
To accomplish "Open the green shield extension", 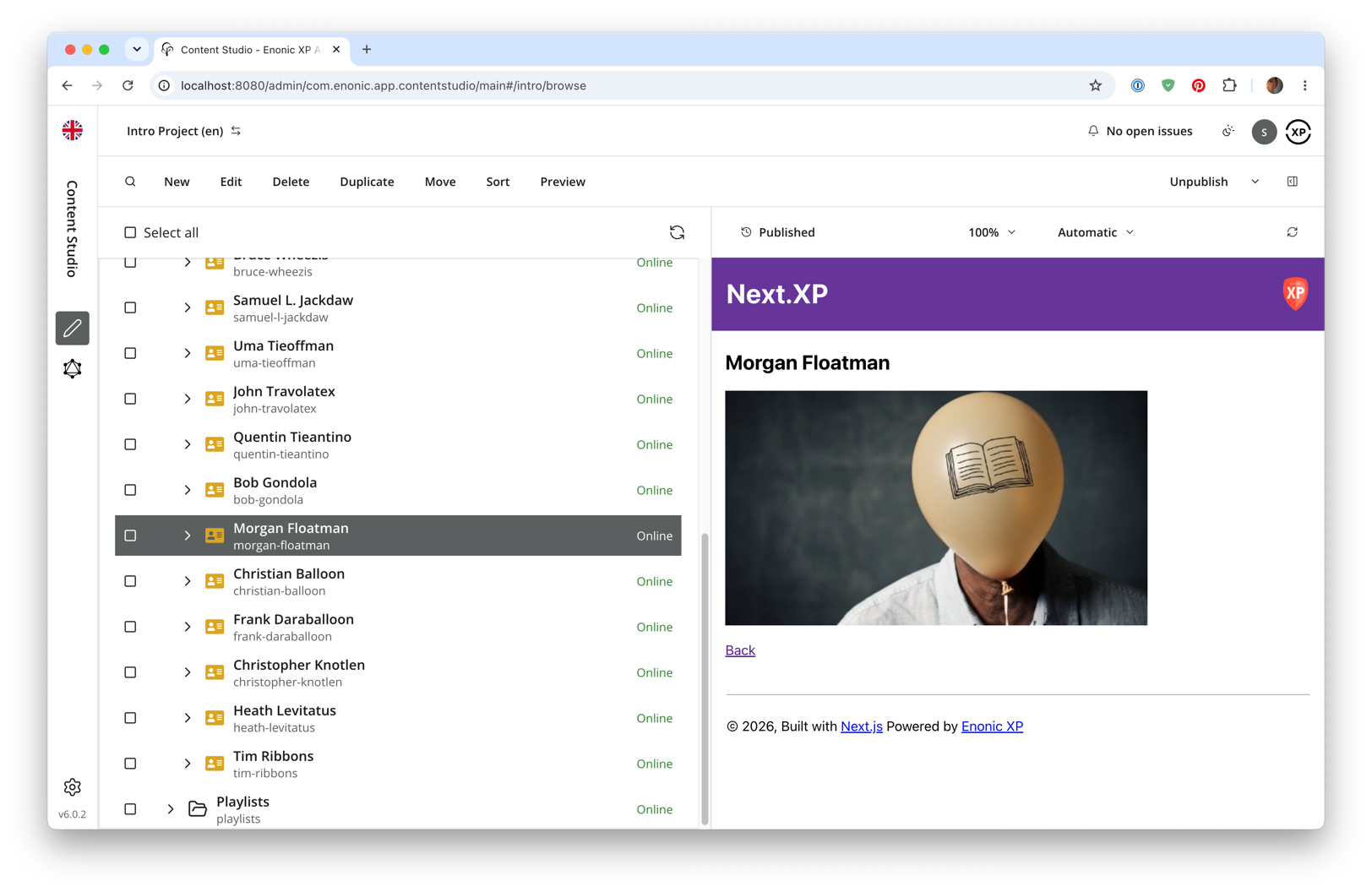I will coord(1168,85).
